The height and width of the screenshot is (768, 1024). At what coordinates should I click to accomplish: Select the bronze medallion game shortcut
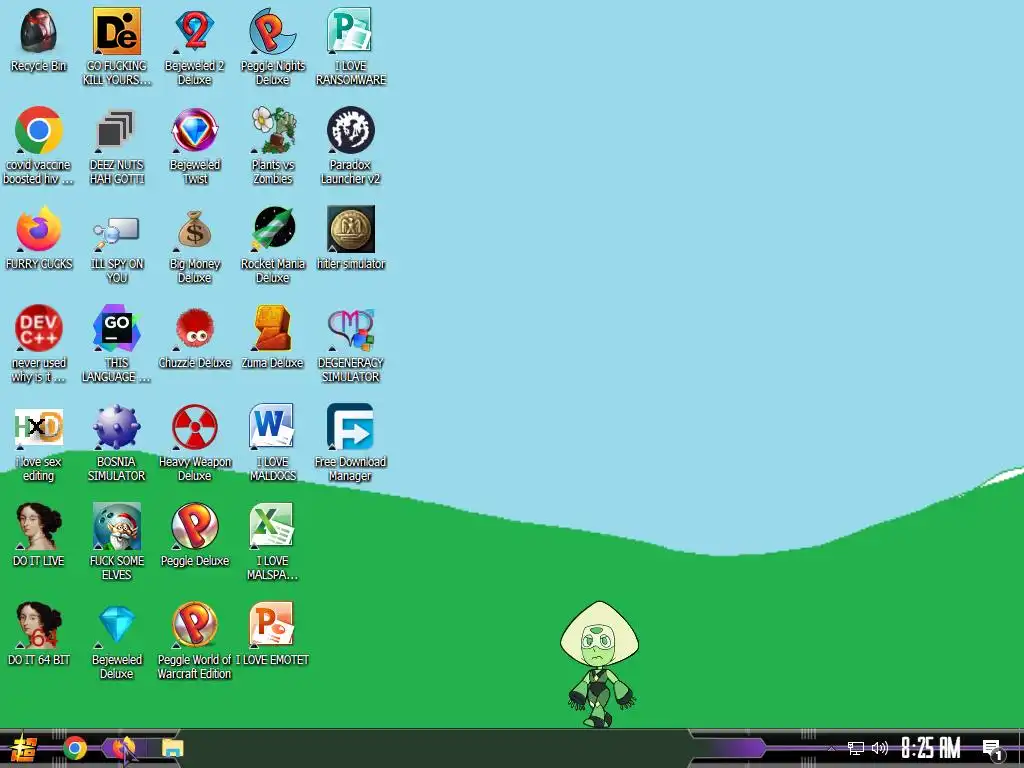click(351, 229)
